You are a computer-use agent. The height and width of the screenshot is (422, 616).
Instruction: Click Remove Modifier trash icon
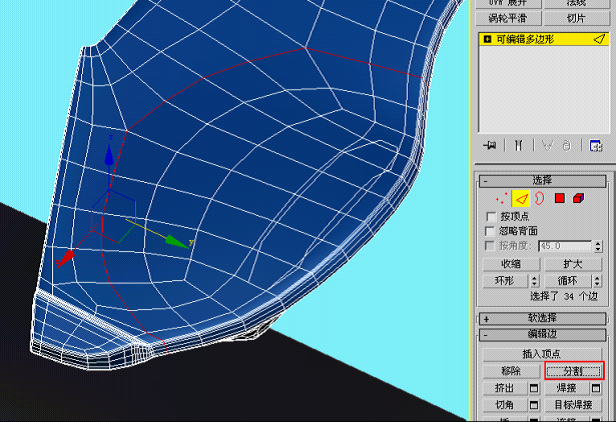coord(566,146)
